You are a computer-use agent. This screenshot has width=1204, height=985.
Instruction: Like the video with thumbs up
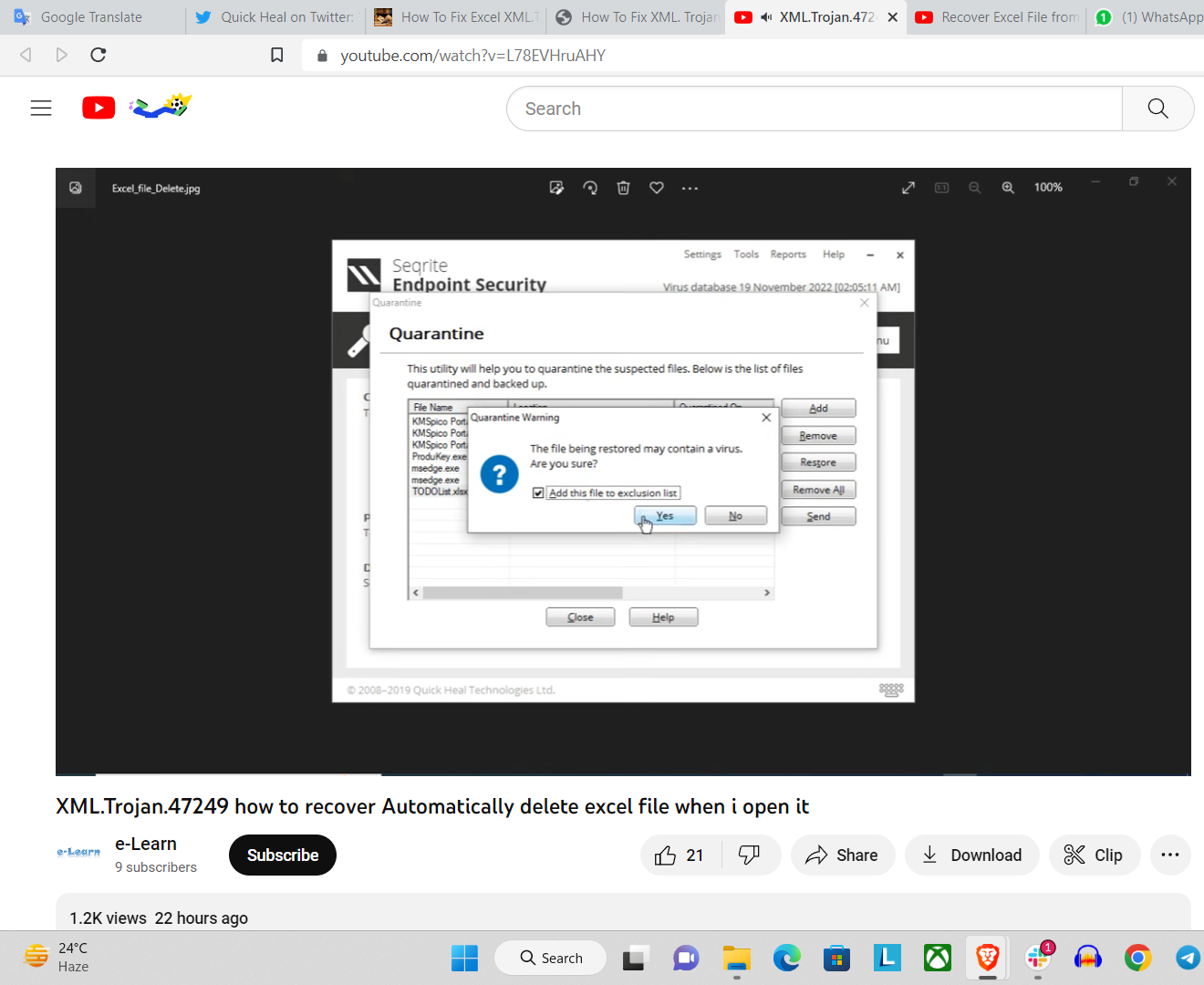pyautogui.click(x=680, y=855)
